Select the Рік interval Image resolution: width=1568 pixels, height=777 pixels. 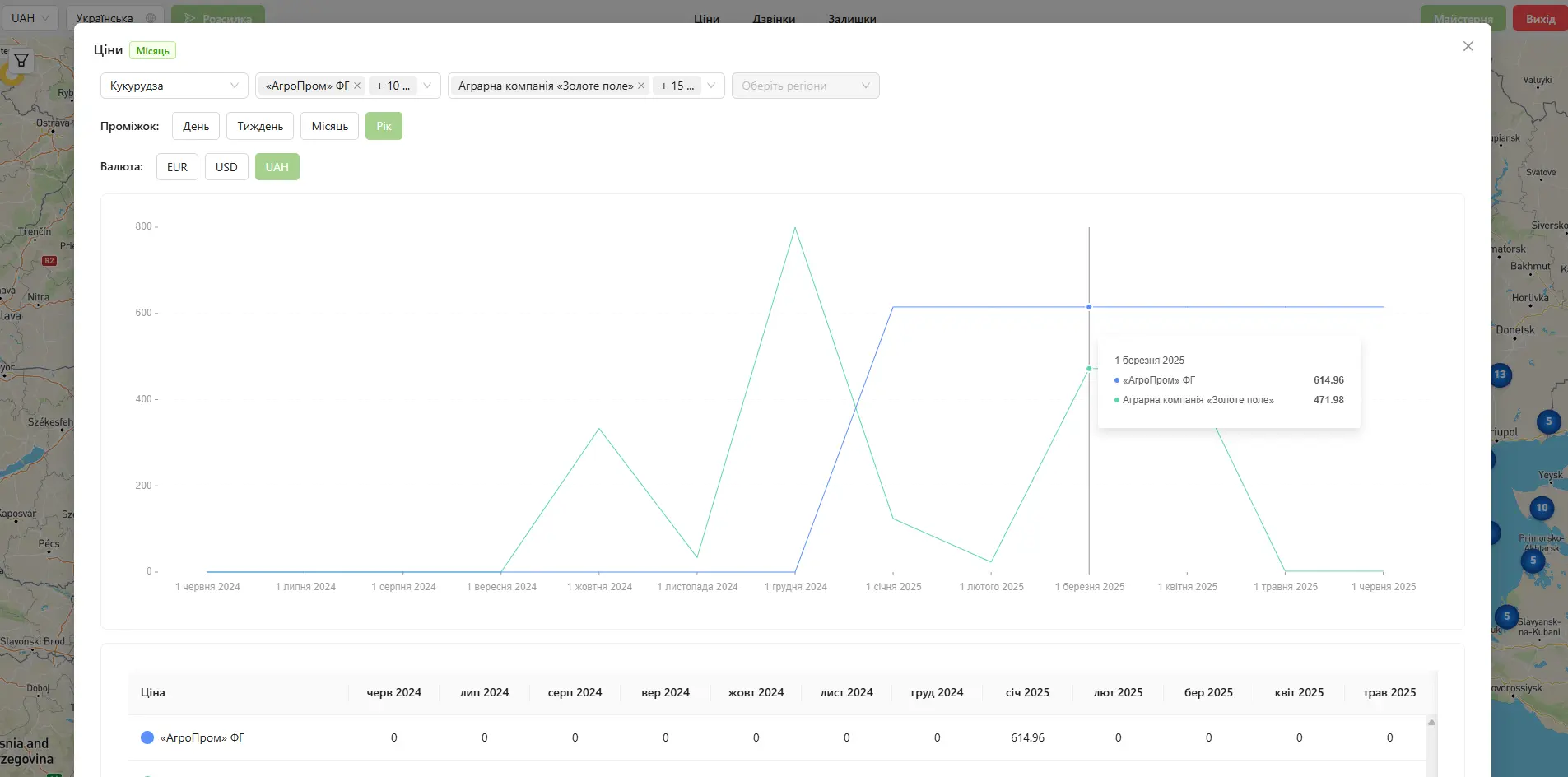click(x=384, y=126)
